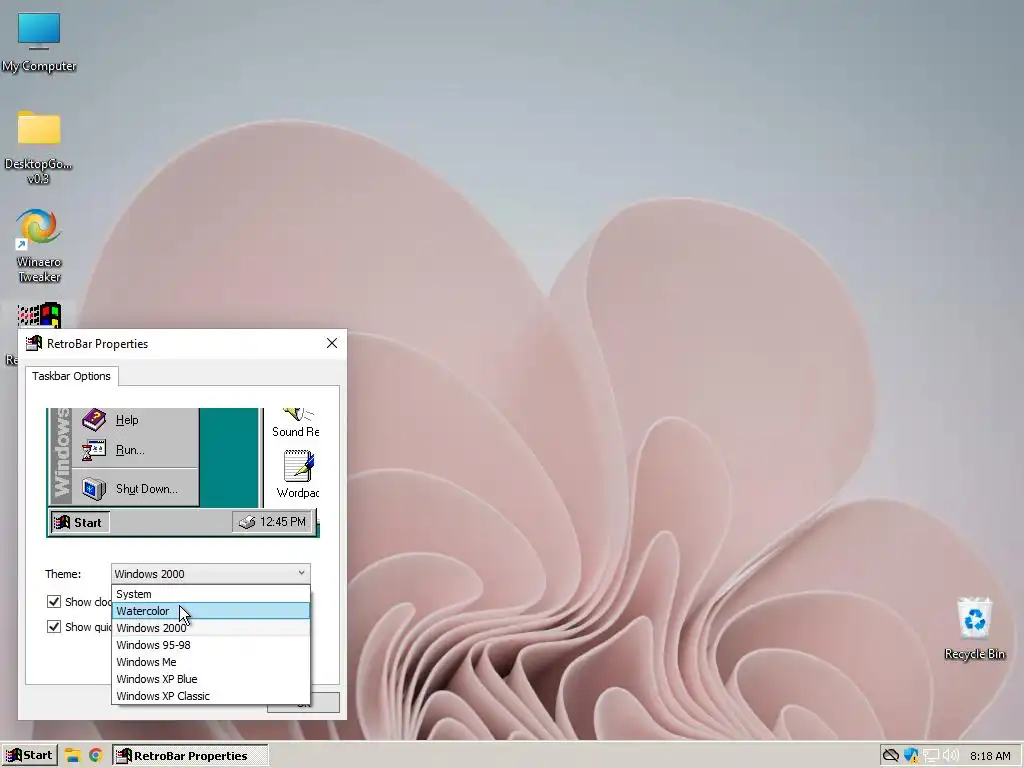This screenshot has width=1024, height=768.
Task: Click the theme preview image
Action: click(183, 473)
